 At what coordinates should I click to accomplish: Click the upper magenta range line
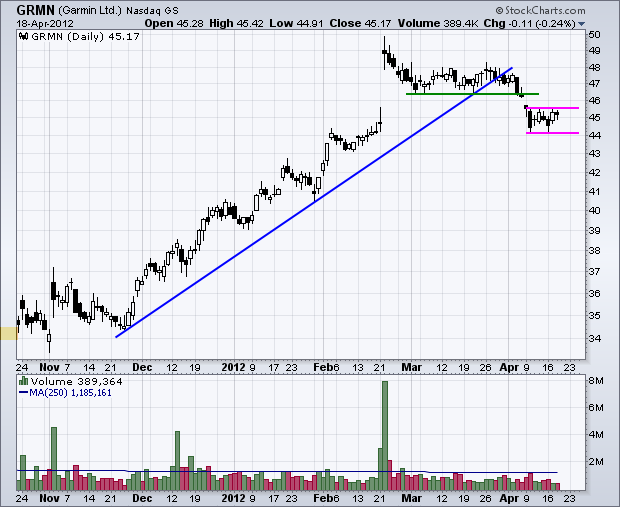point(552,108)
